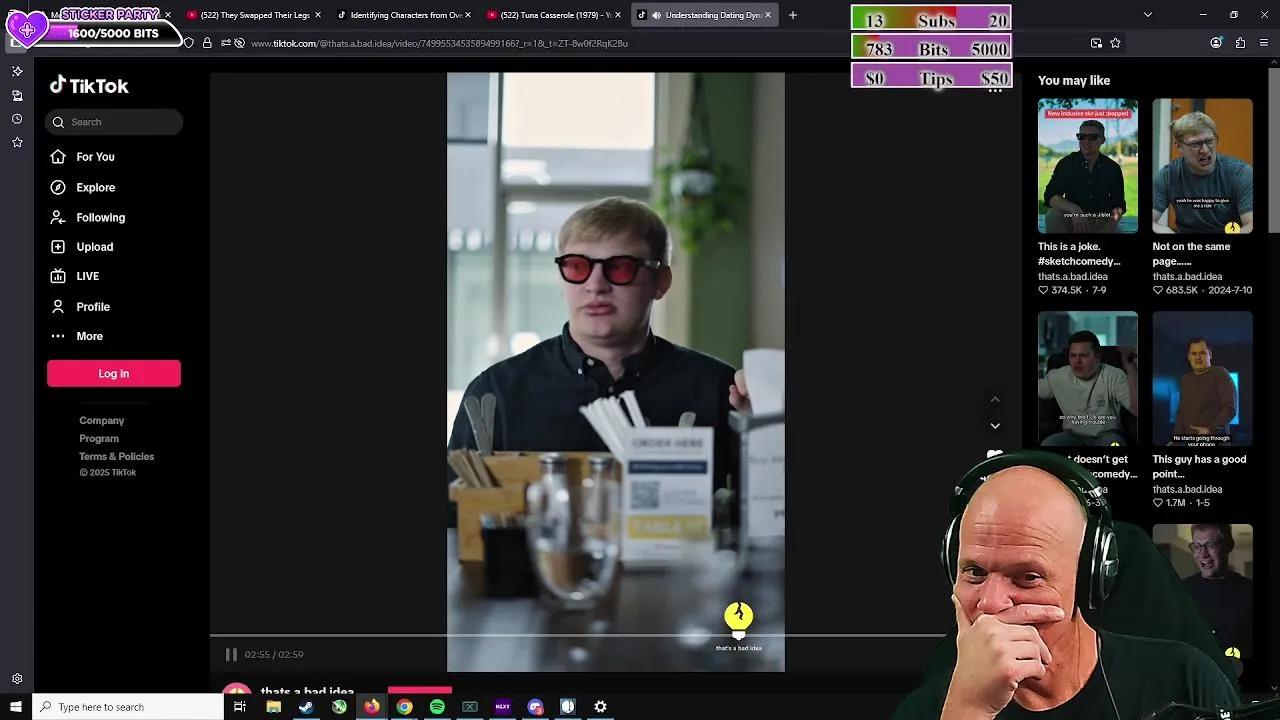1280x720 pixels.
Task: Open the list all tabs dropdown
Action: click(x=1148, y=15)
